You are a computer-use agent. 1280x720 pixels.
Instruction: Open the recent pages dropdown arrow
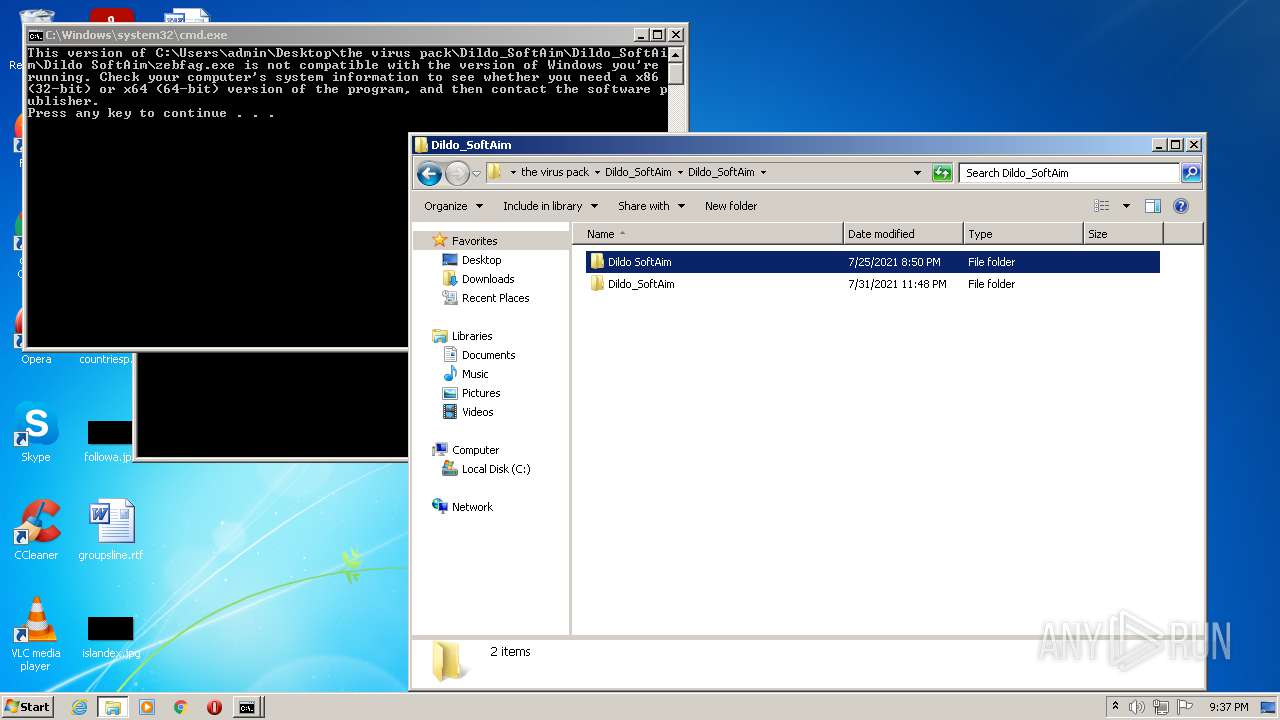click(x=477, y=173)
